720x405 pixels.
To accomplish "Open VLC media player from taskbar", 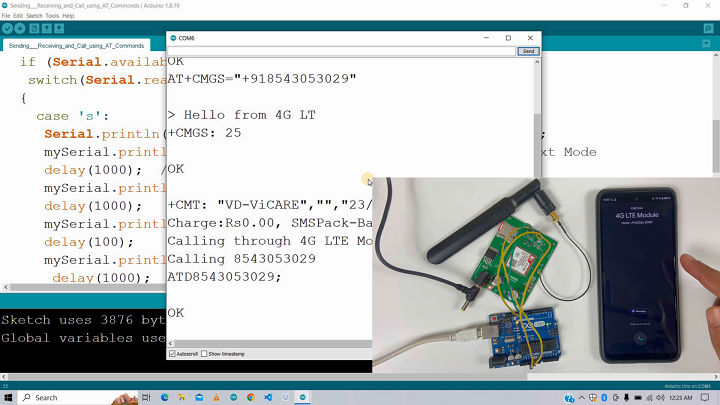I will tap(216, 397).
